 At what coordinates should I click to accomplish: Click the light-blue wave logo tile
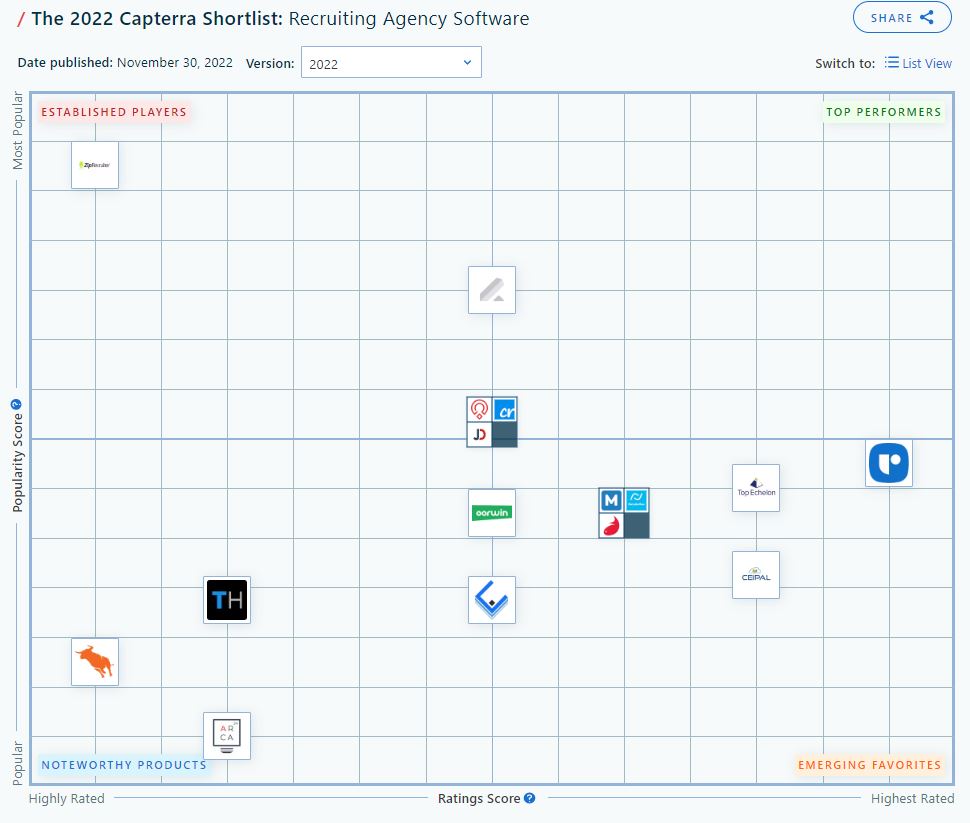click(x=637, y=500)
